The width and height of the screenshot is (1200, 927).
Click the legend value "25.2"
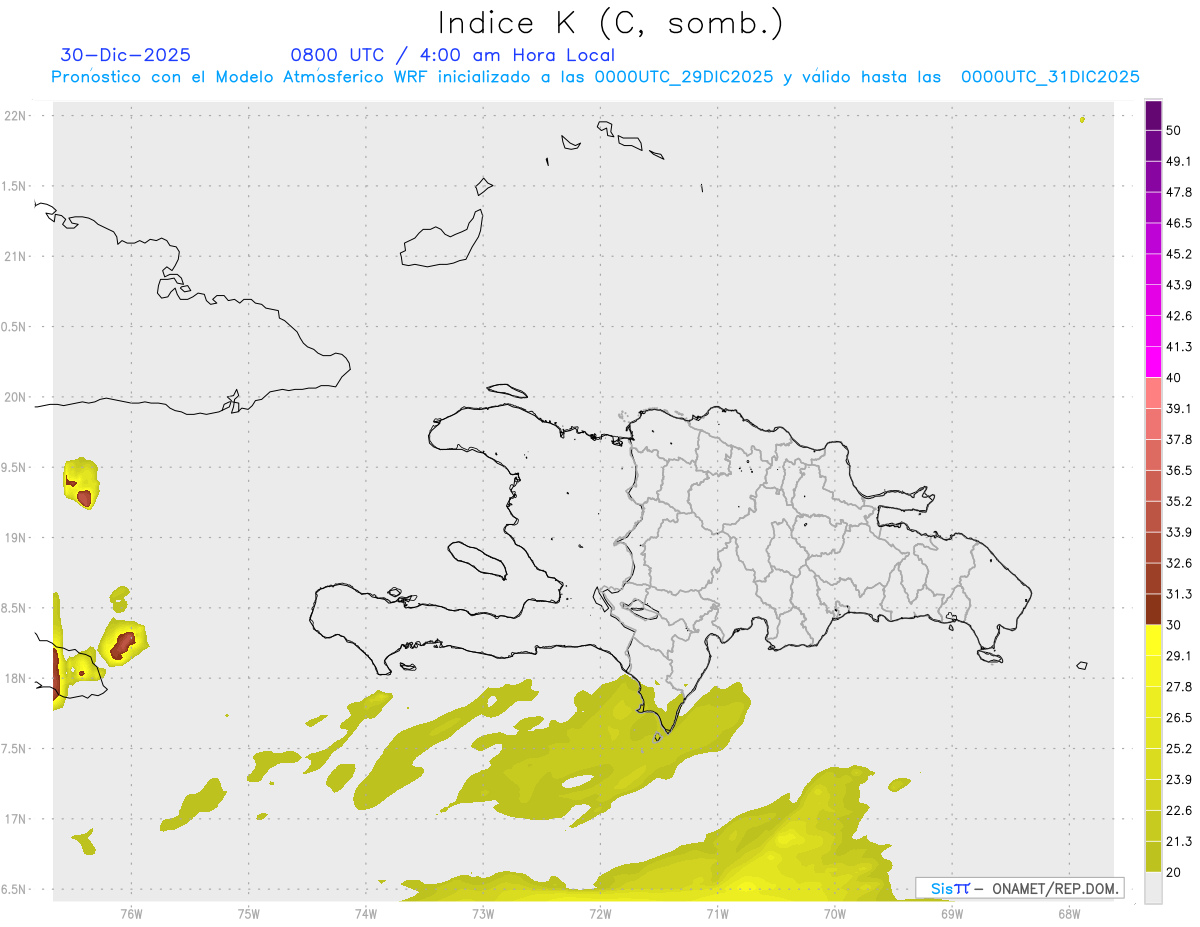(1179, 749)
